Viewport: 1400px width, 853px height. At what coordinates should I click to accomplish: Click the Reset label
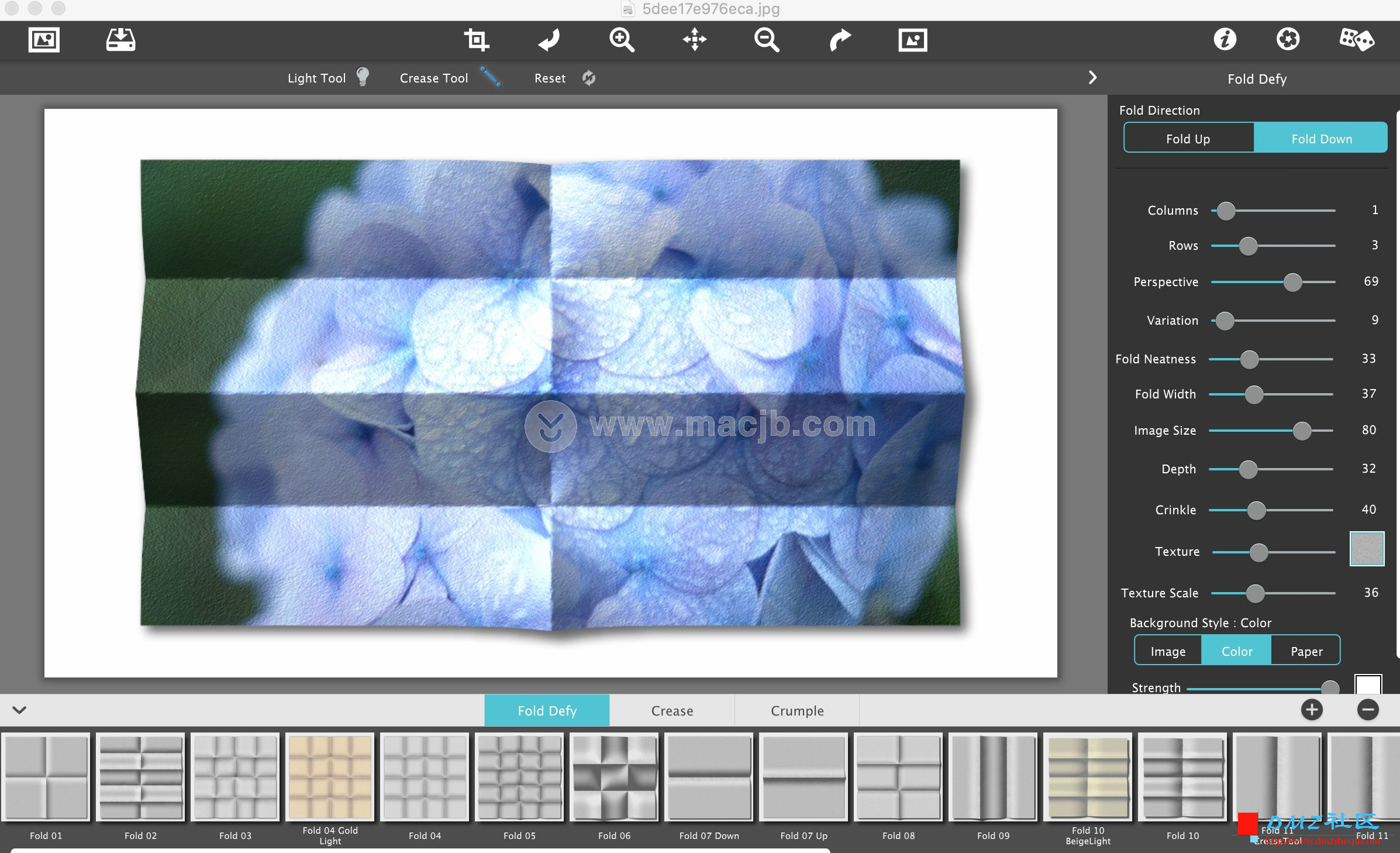pos(550,78)
